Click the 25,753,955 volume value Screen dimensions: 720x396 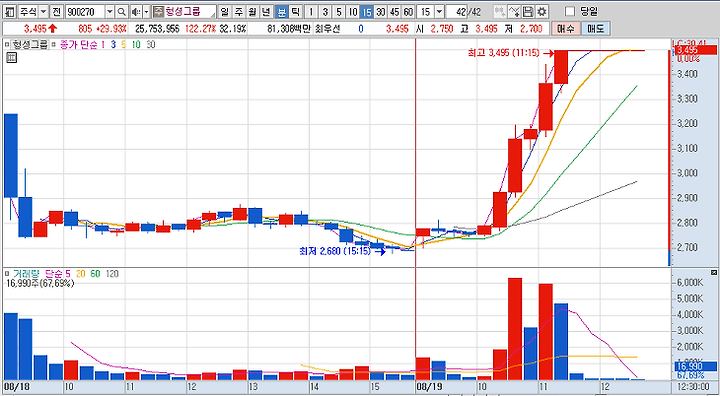tap(157, 29)
